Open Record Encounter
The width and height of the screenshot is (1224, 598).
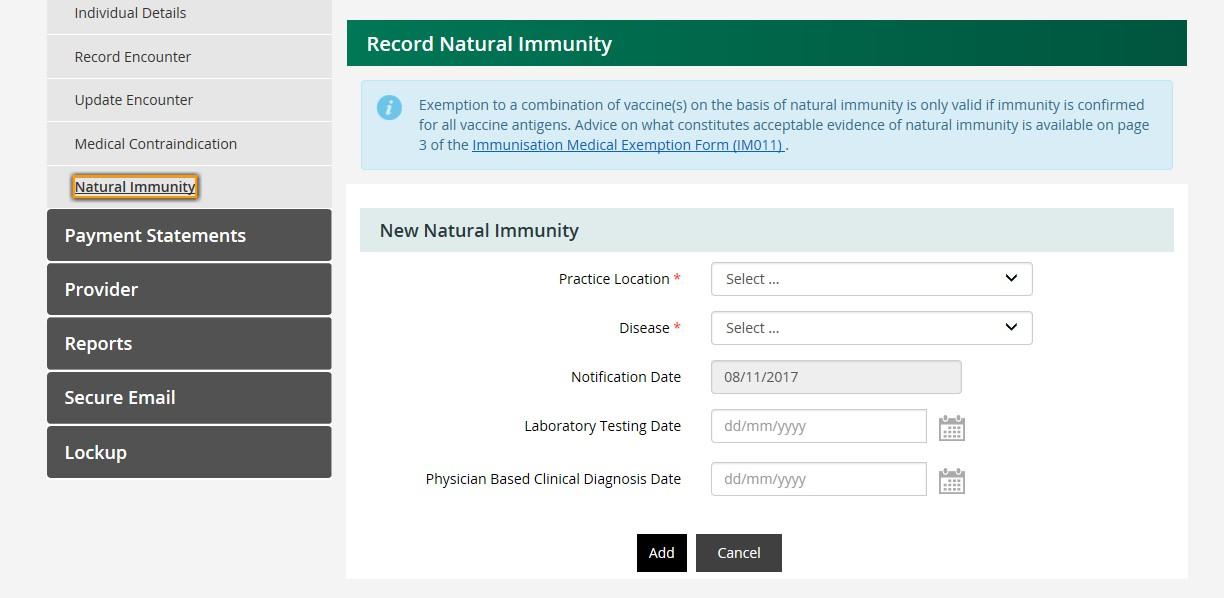[132, 56]
